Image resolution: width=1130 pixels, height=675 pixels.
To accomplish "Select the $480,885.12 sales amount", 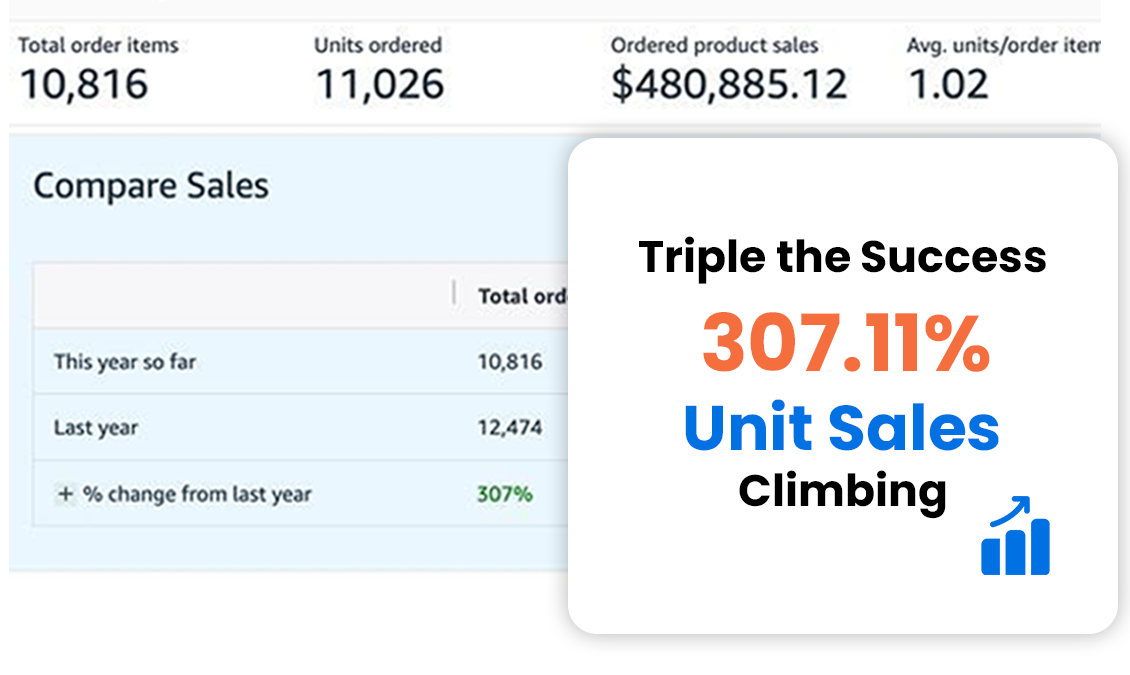I will tap(729, 84).
